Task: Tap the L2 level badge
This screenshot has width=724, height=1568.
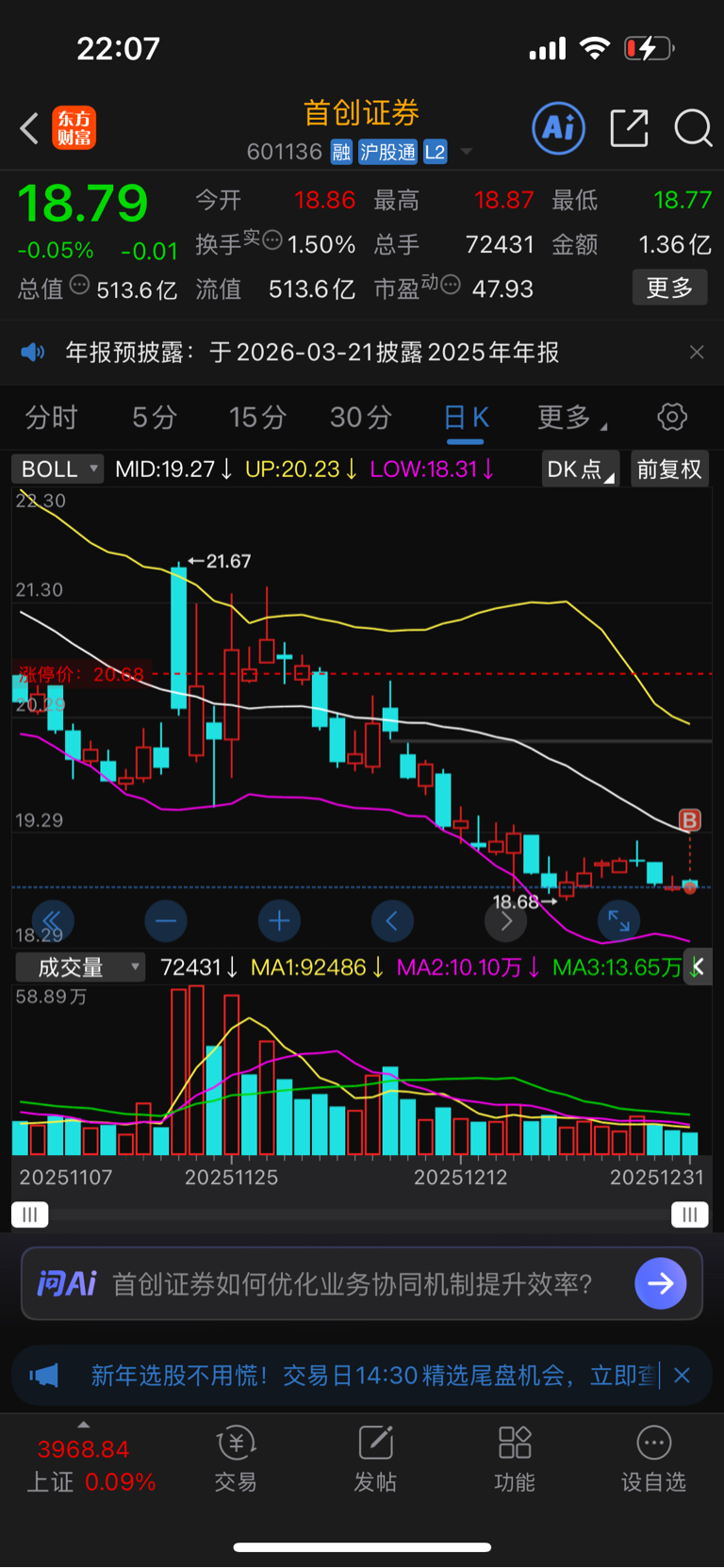Action: tap(435, 153)
